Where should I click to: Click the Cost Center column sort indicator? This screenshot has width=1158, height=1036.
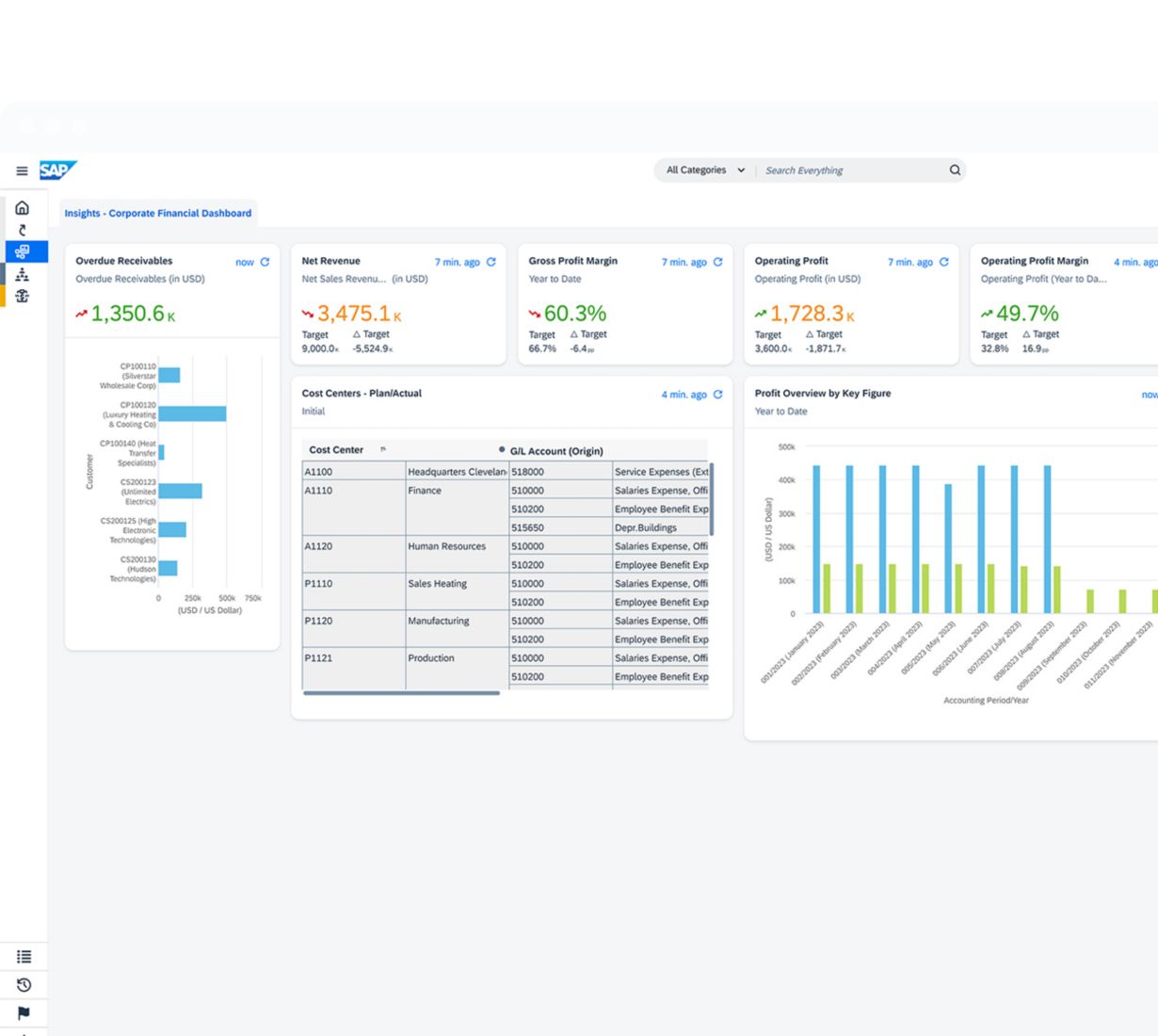(383, 450)
